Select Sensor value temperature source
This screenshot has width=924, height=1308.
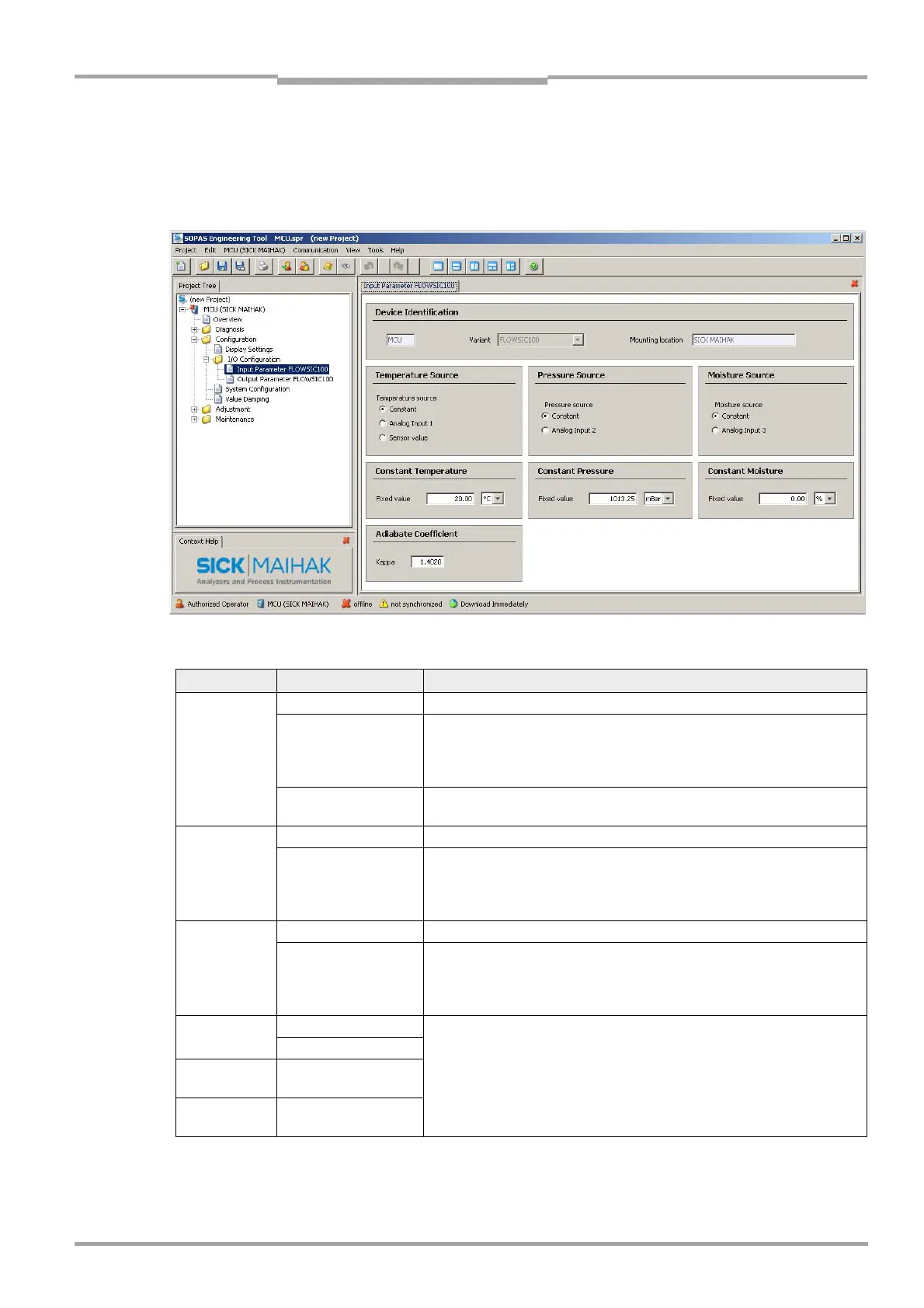coord(382,438)
